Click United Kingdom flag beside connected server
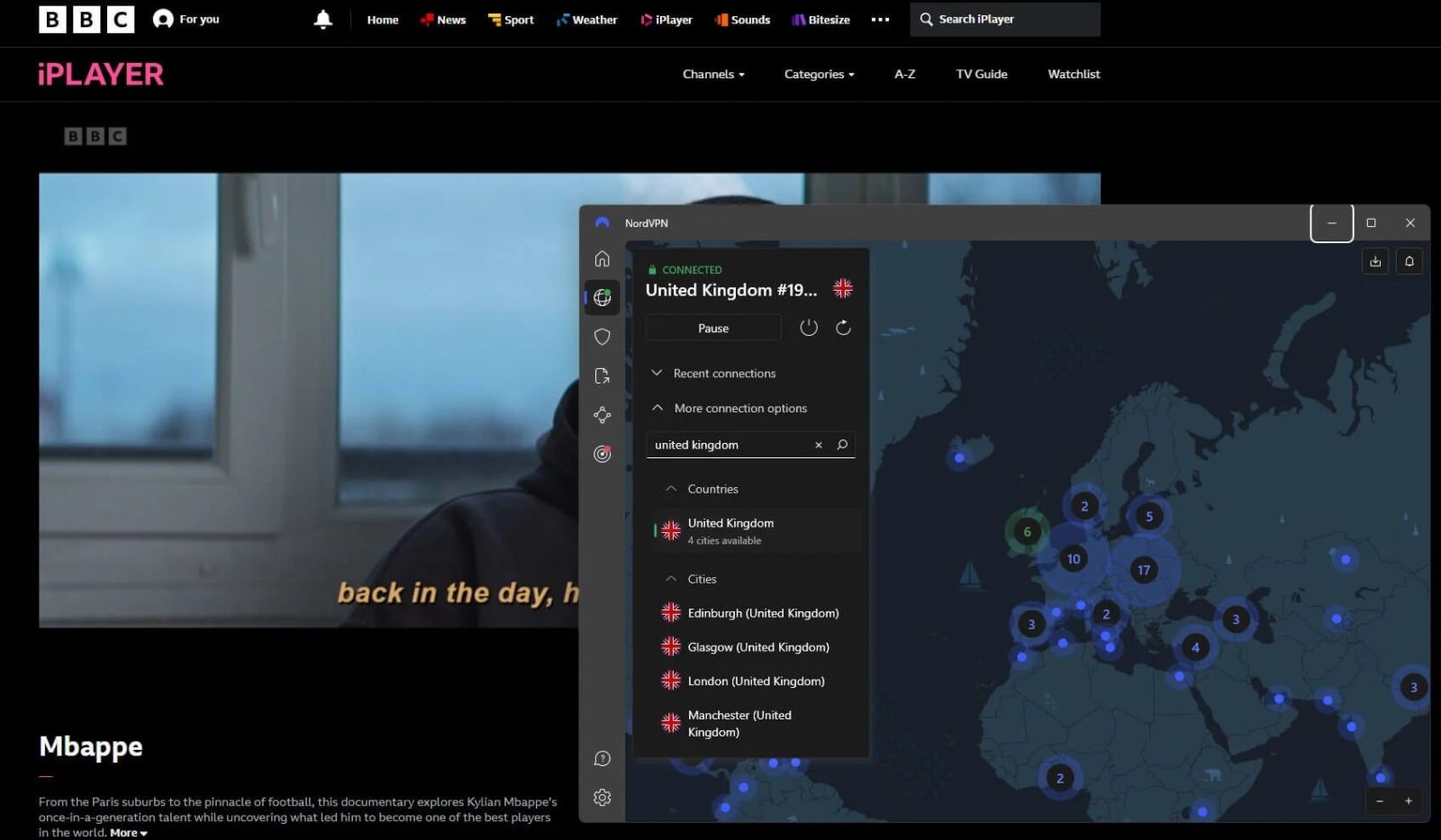This screenshot has height=840, width=1441. 843,288
